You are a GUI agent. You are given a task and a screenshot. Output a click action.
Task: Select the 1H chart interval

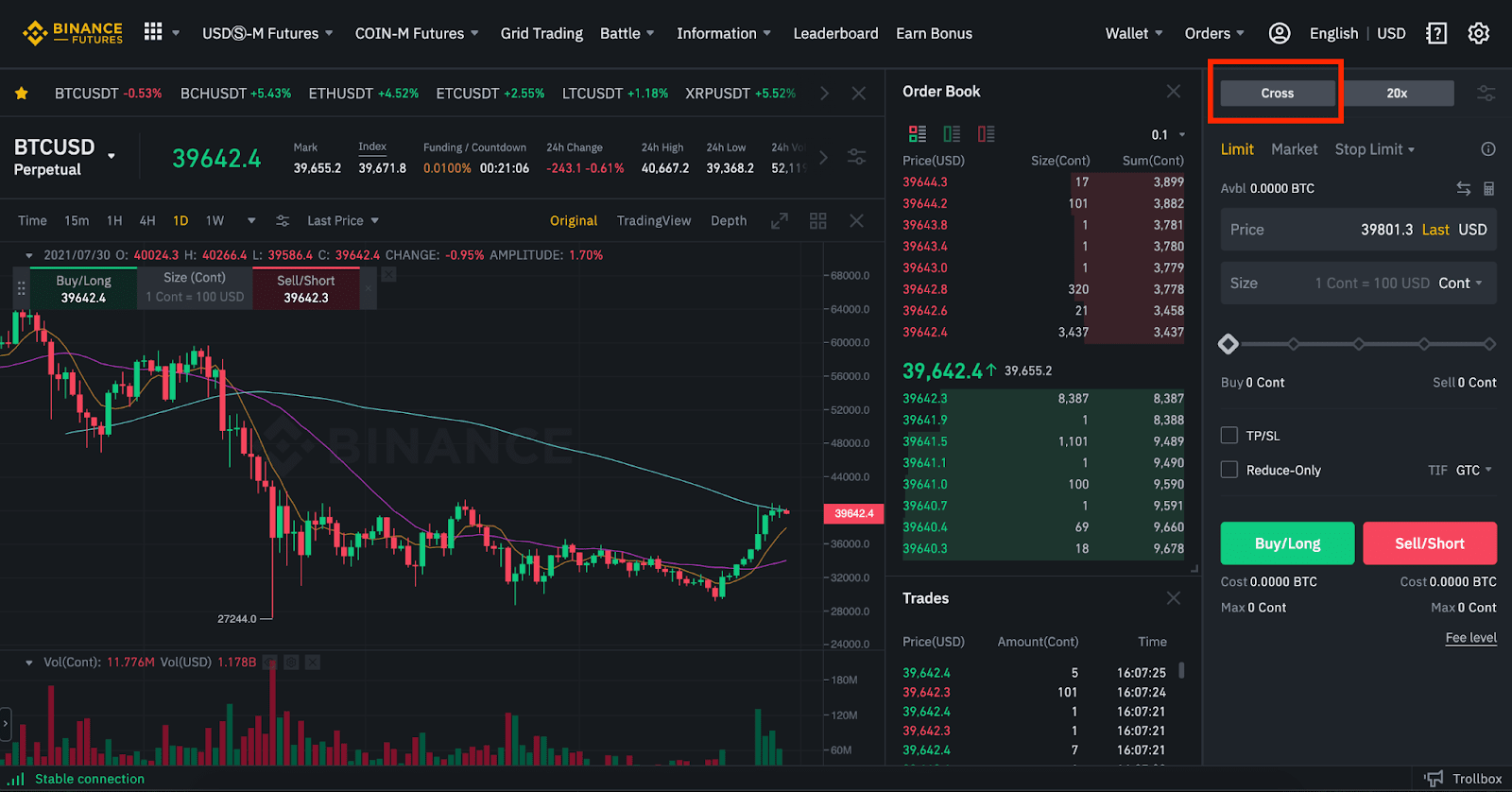click(x=114, y=220)
